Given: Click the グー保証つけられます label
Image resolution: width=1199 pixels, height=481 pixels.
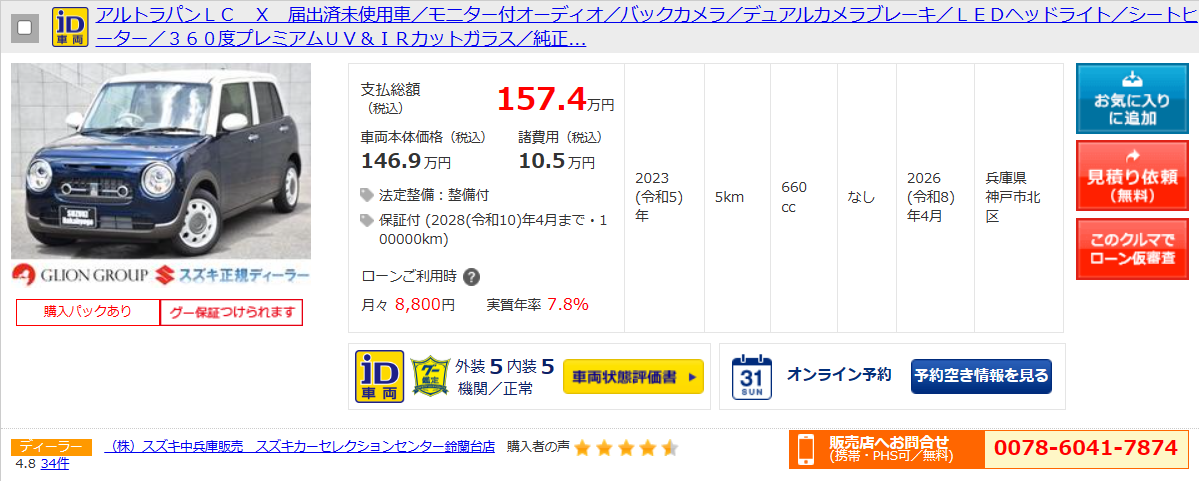Looking at the screenshot, I should point(232,312).
